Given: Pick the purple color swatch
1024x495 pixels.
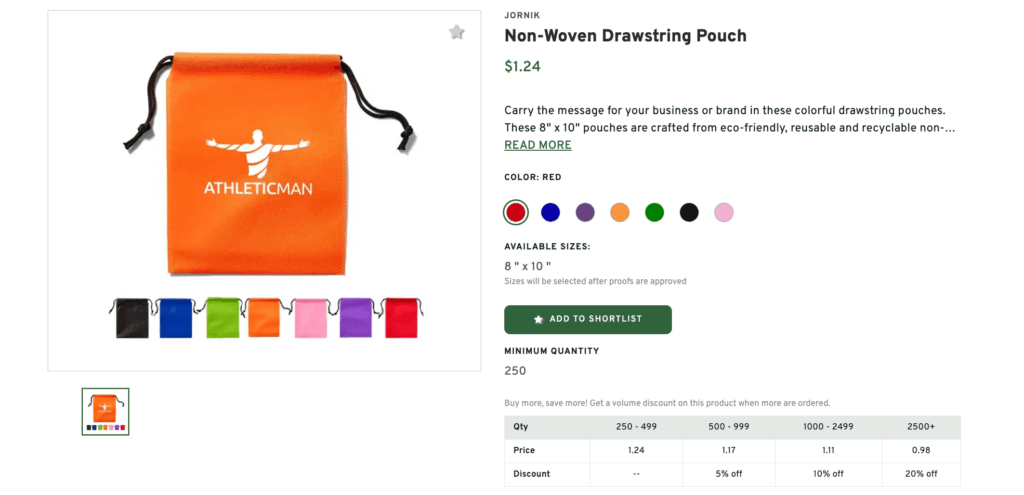Looking at the screenshot, I should click(585, 212).
